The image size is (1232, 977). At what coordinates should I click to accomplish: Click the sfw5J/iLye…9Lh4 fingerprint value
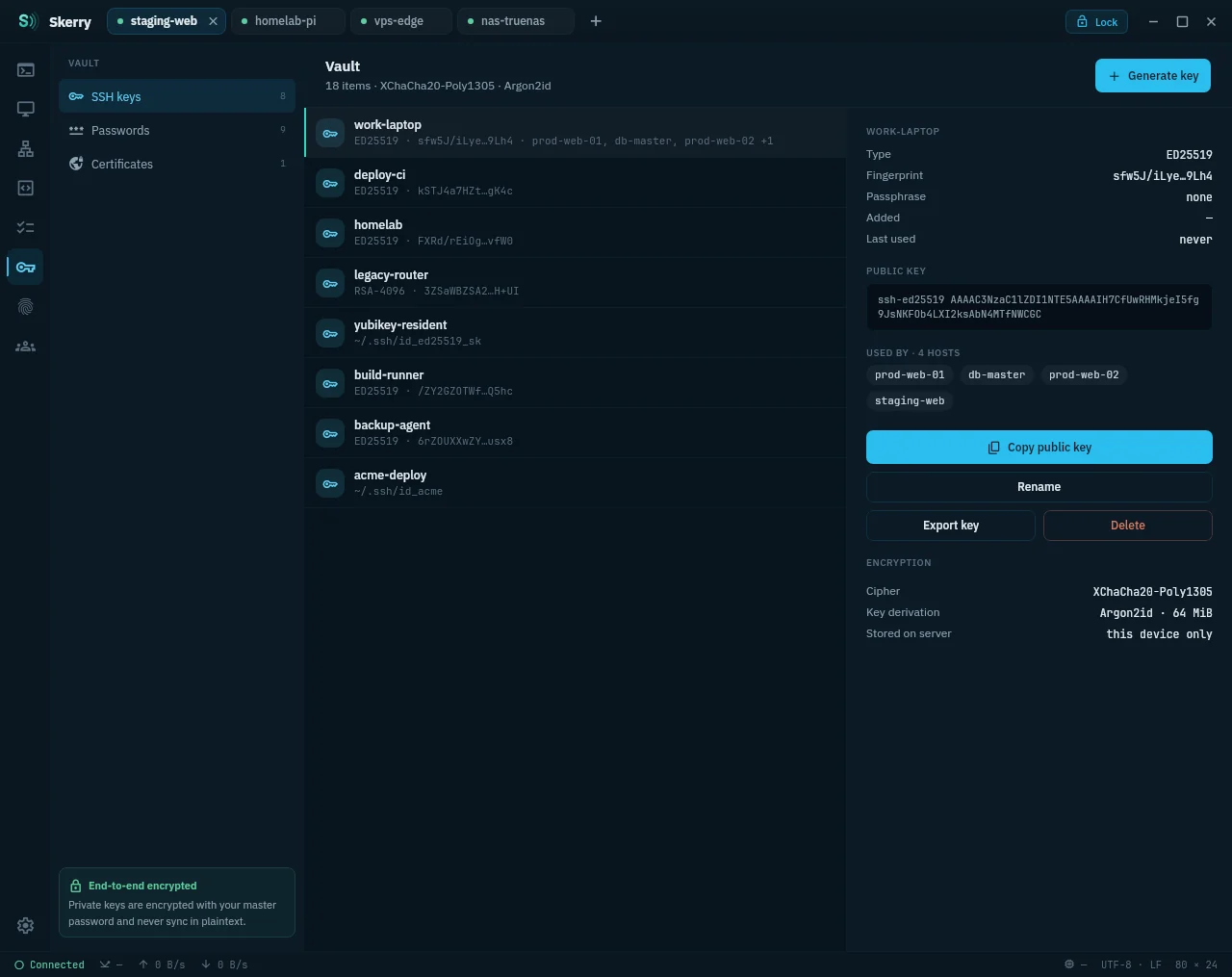click(1163, 176)
